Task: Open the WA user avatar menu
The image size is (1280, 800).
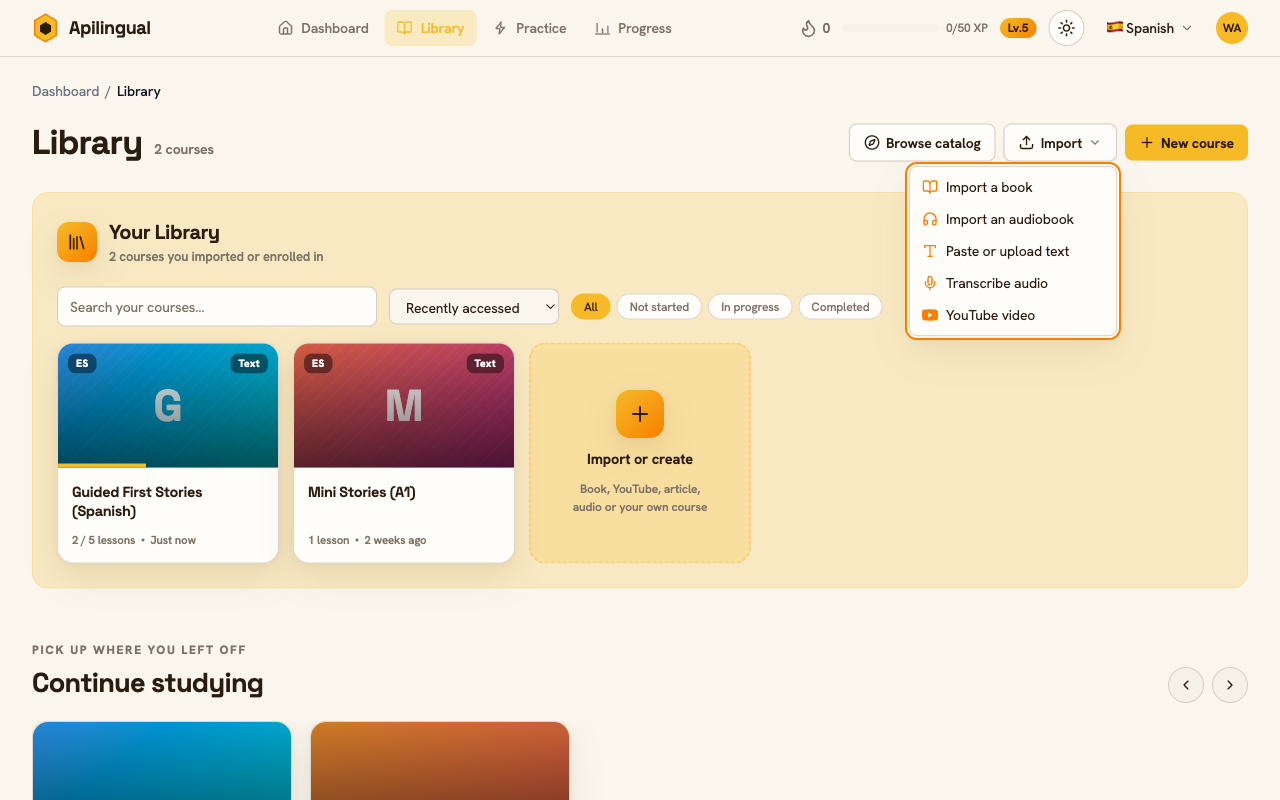Action: [x=1232, y=28]
